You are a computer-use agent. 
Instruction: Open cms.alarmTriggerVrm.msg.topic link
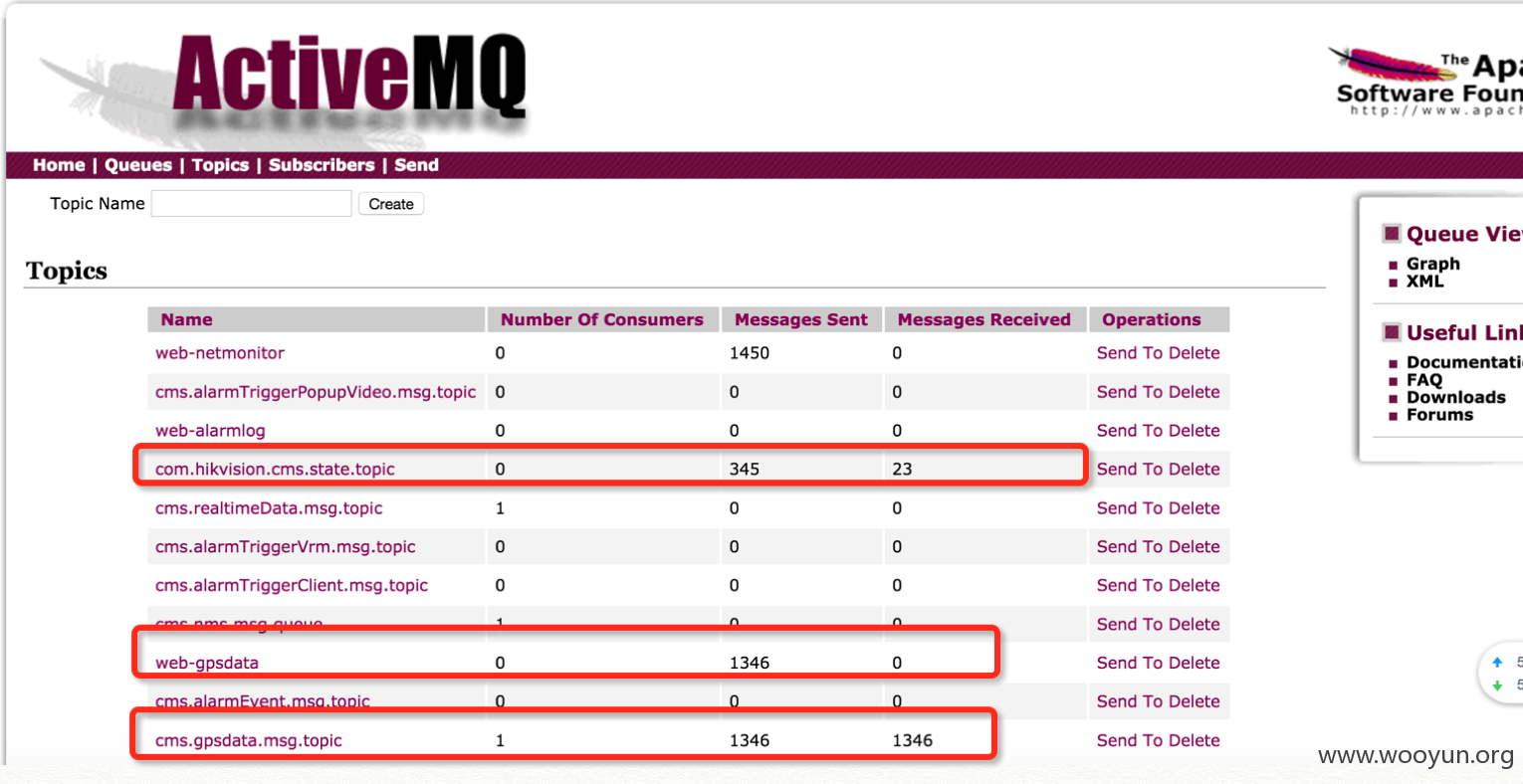pos(286,547)
